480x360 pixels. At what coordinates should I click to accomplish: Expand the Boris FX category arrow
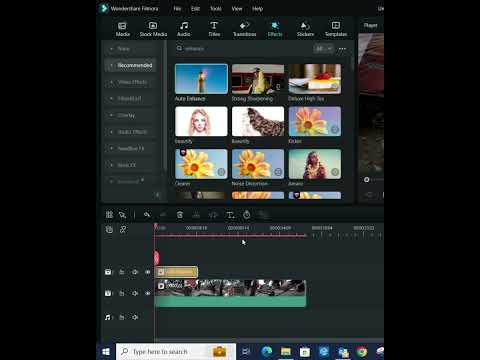click(111, 165)
